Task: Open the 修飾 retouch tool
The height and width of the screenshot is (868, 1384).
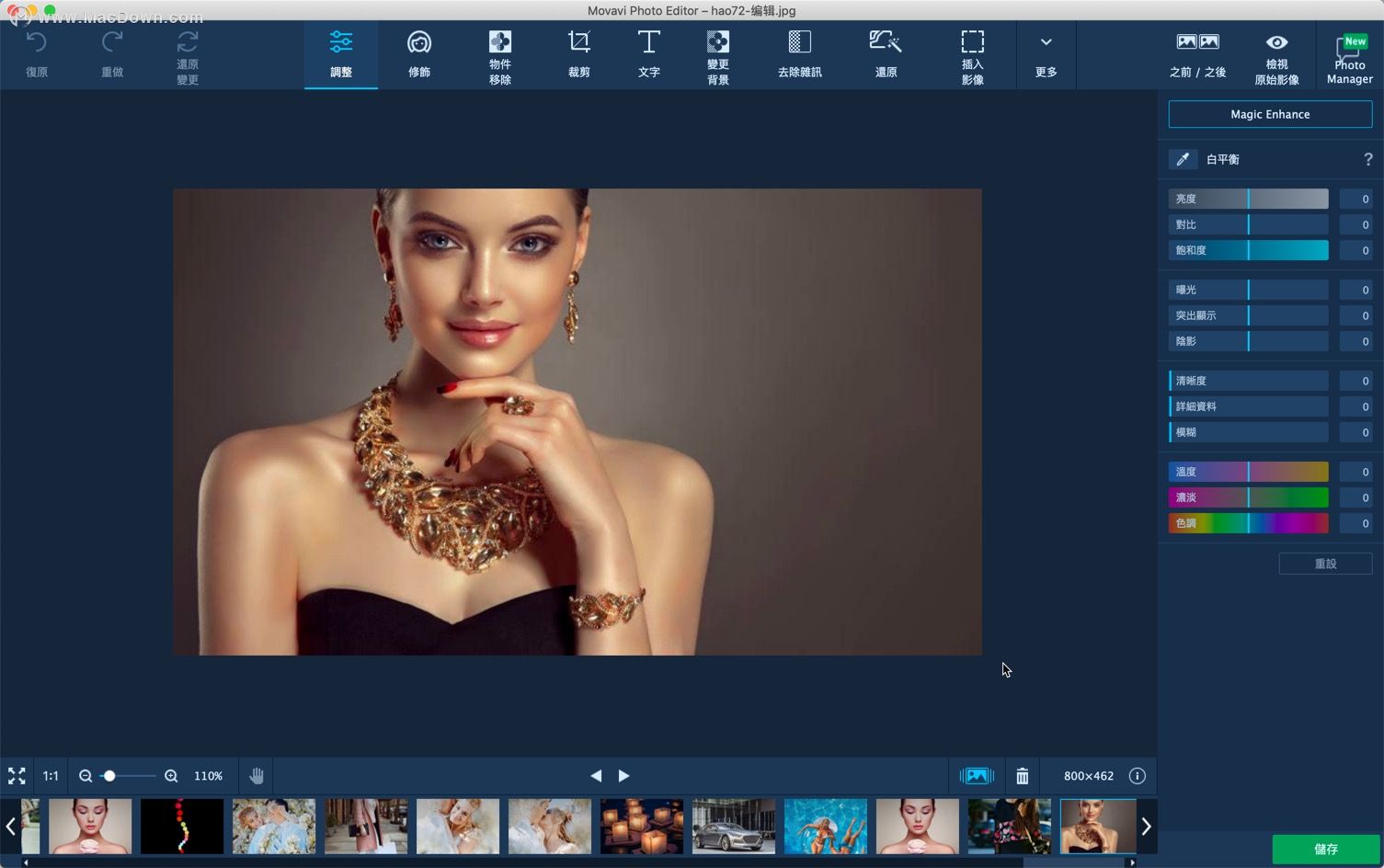Action: pos(419,54)
